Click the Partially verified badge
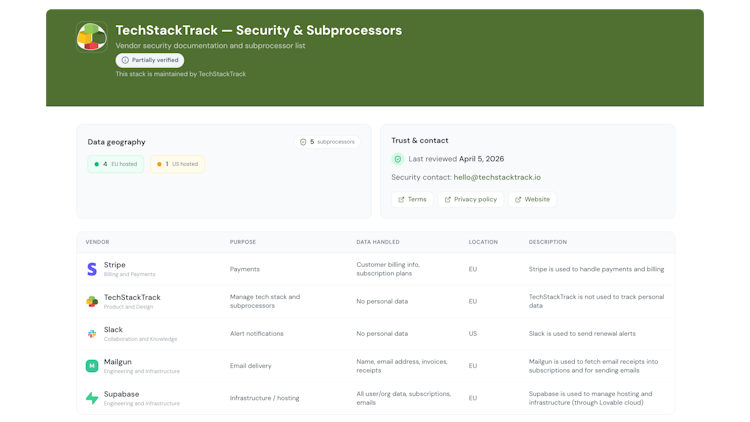Image resolution: width=750 pixels, height=422 pixels. tap(150, 60)
